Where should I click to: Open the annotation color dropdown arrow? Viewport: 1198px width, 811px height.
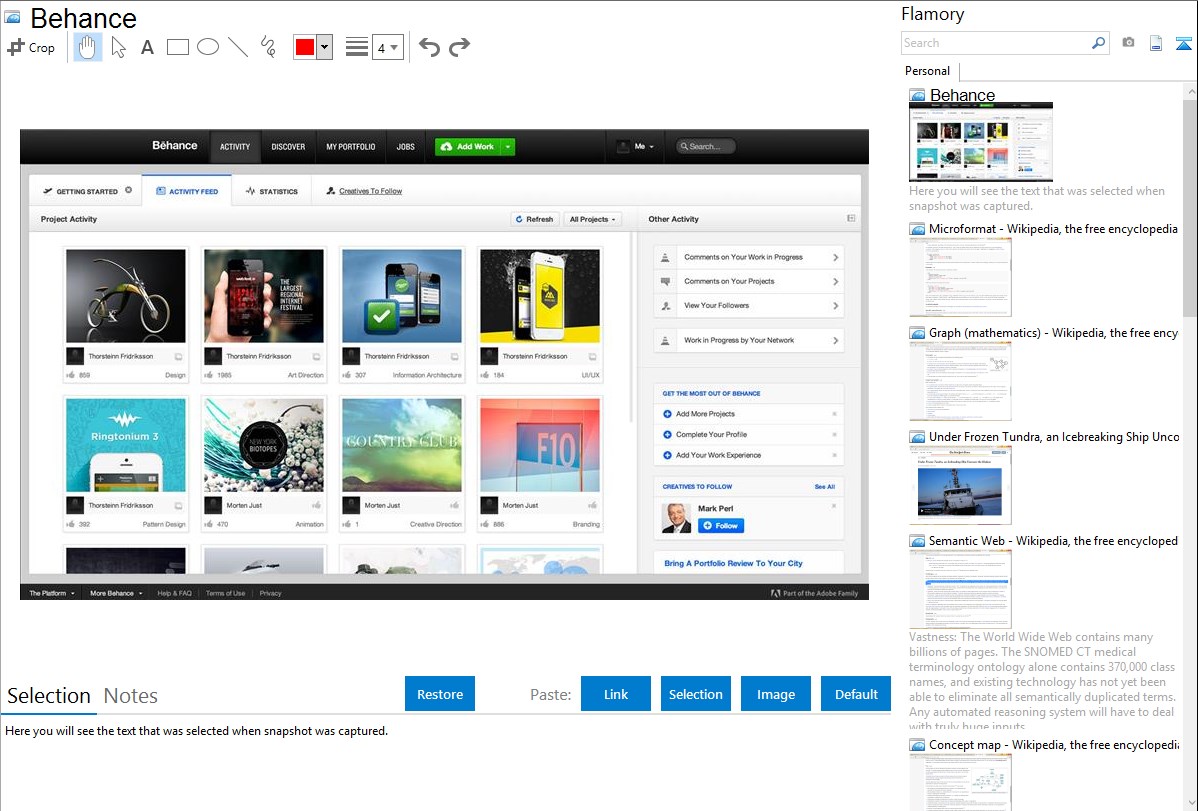(325, 47)
